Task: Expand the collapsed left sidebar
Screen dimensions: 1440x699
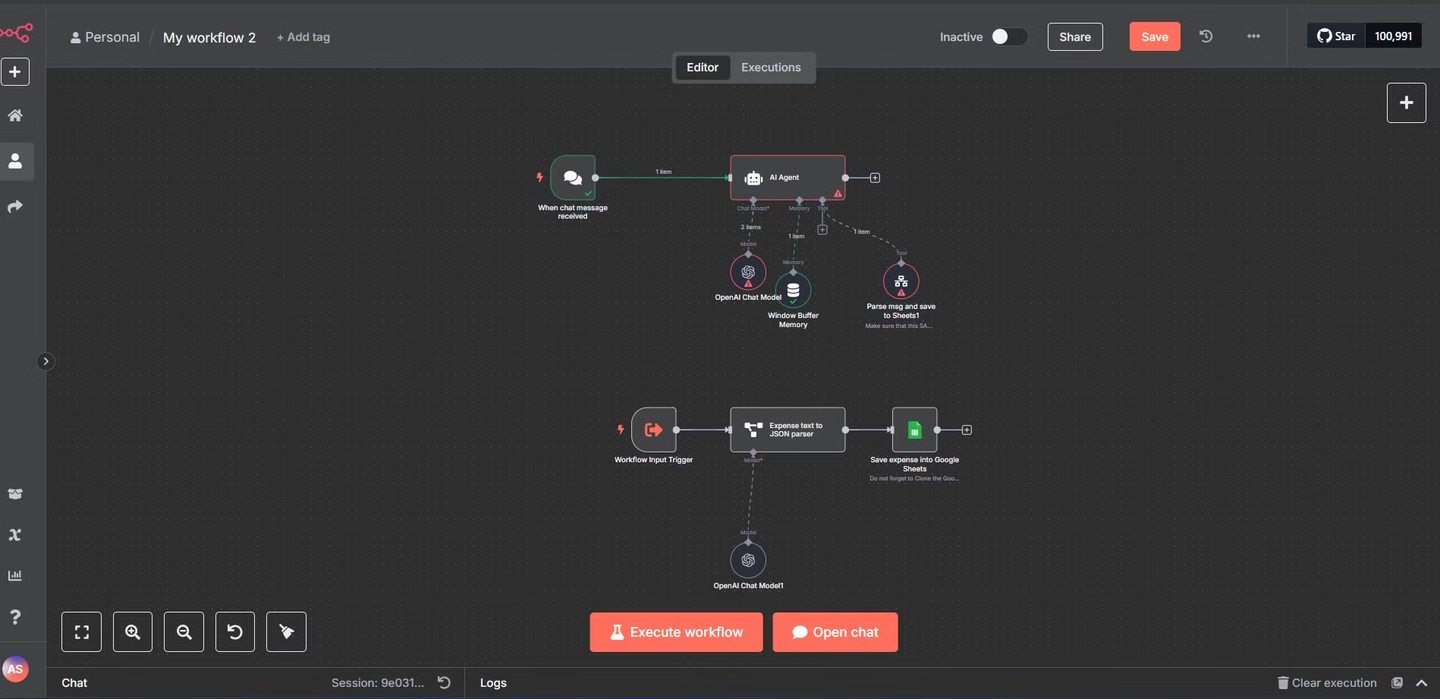Action: 45,362
